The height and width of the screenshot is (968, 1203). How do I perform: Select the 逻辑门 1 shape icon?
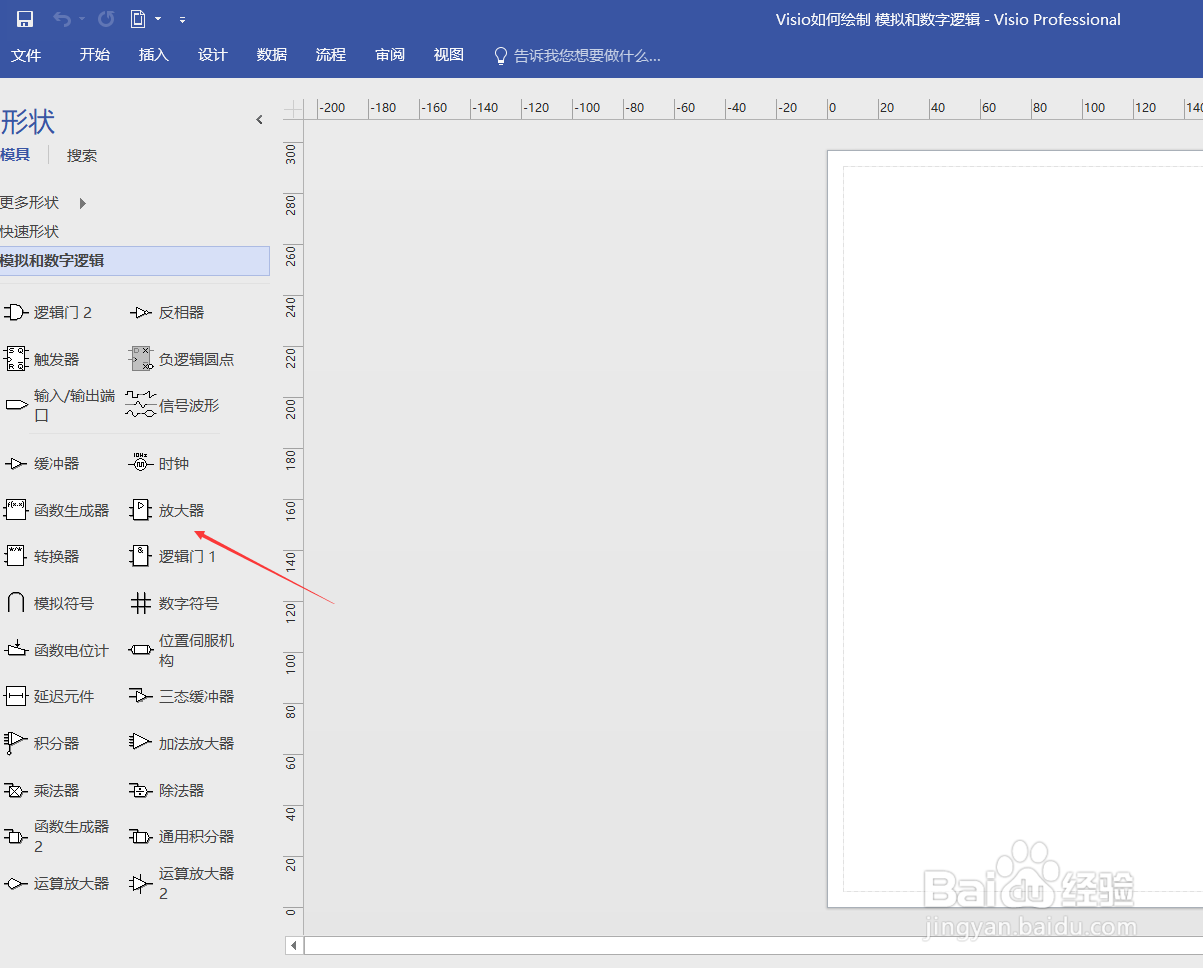[141, 556]
